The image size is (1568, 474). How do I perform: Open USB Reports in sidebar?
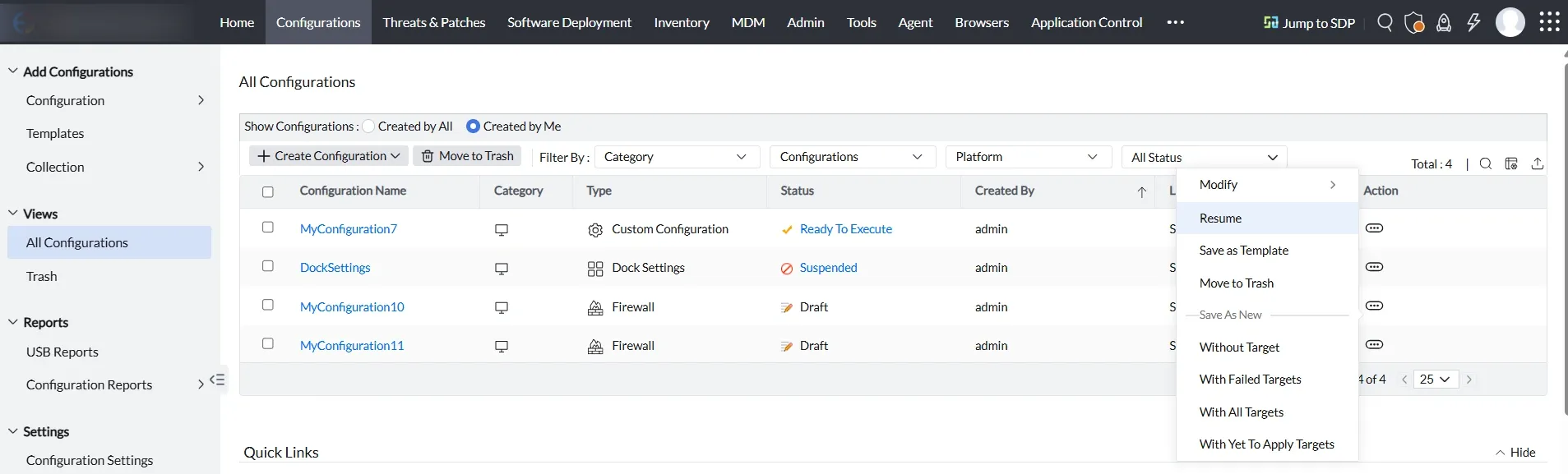pyautogui.click(x=62, y=352)
